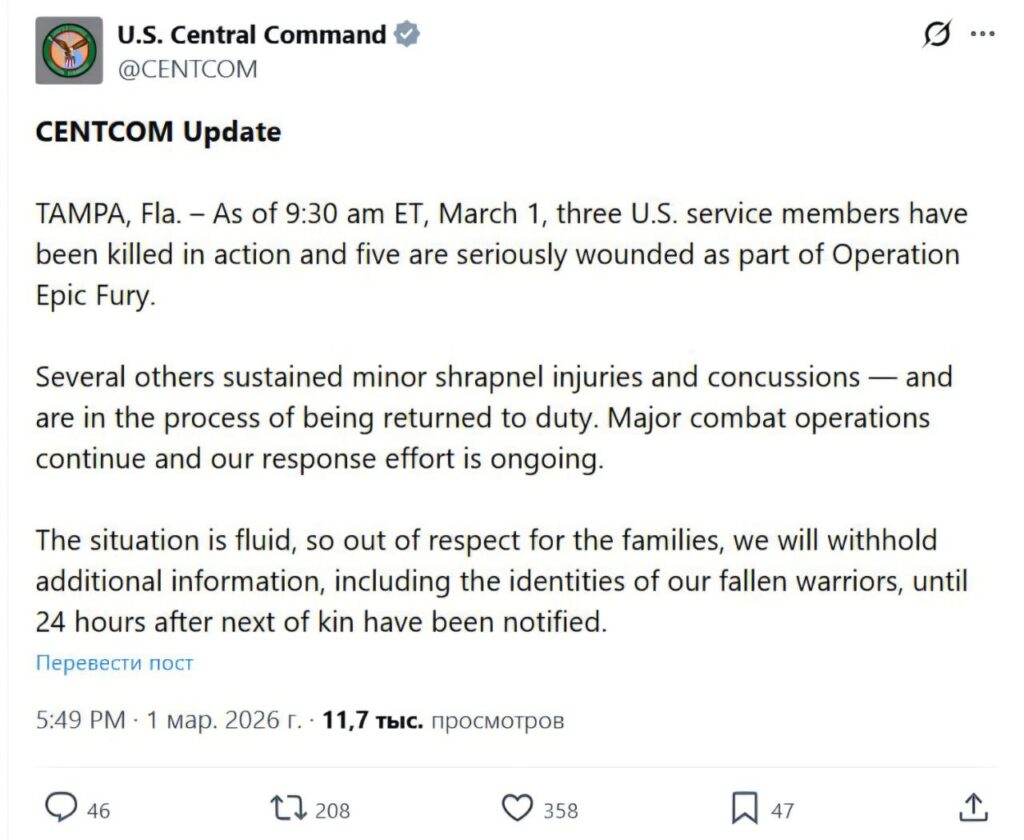
Task: Open the CENTCOM profile avatar
Action: (x=69, y=50)
